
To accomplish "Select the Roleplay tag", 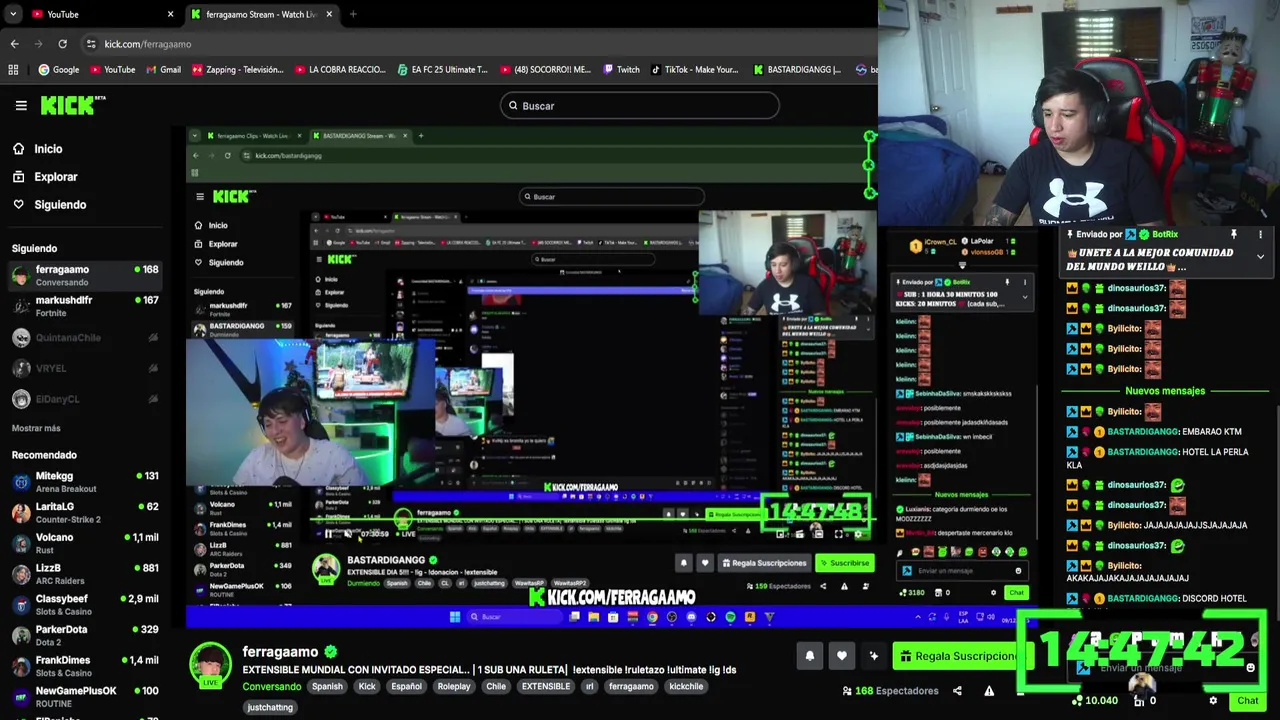I will click(x=454, y=687).
